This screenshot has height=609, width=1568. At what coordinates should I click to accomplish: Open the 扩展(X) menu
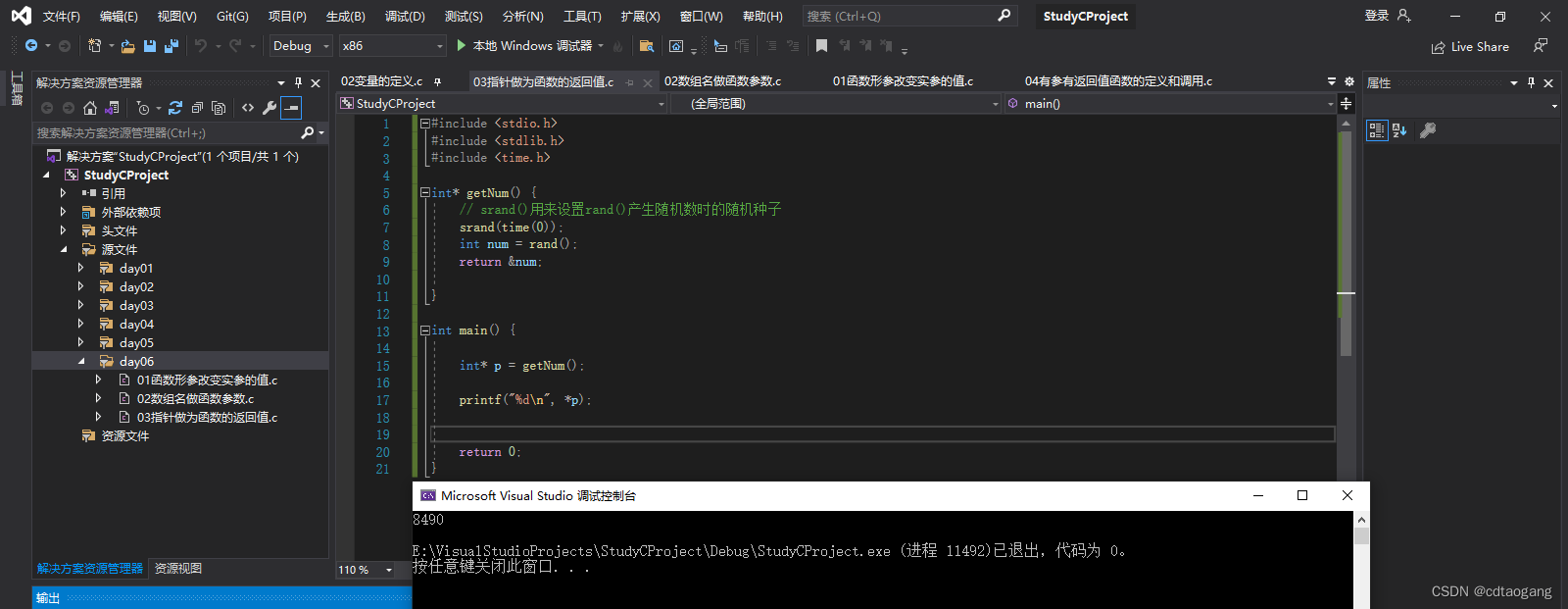click(640, 16)
